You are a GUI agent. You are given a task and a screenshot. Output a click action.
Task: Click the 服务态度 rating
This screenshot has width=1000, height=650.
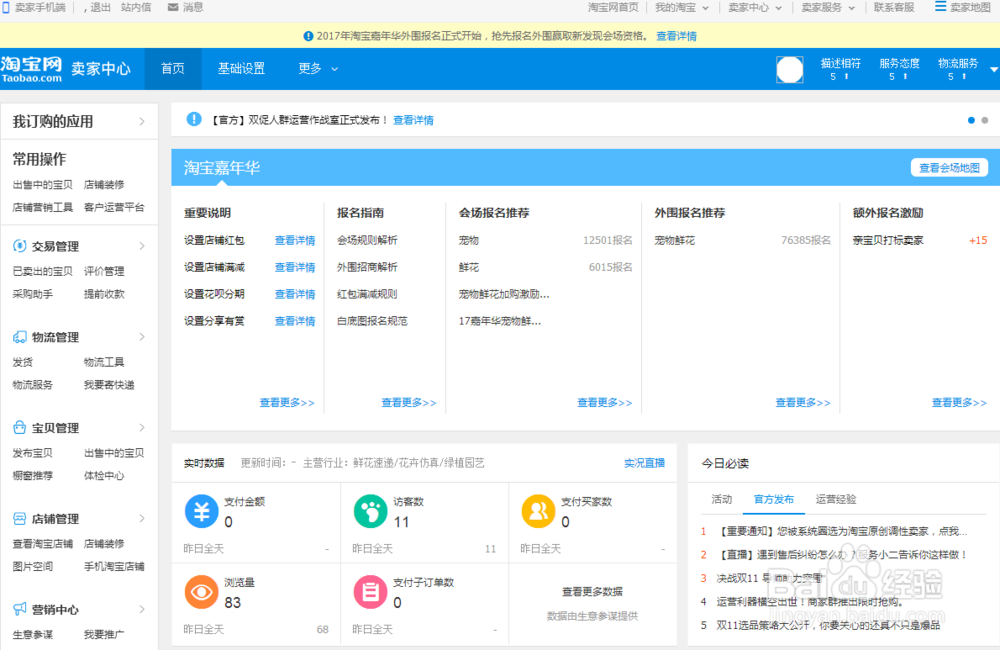[899, 69]
